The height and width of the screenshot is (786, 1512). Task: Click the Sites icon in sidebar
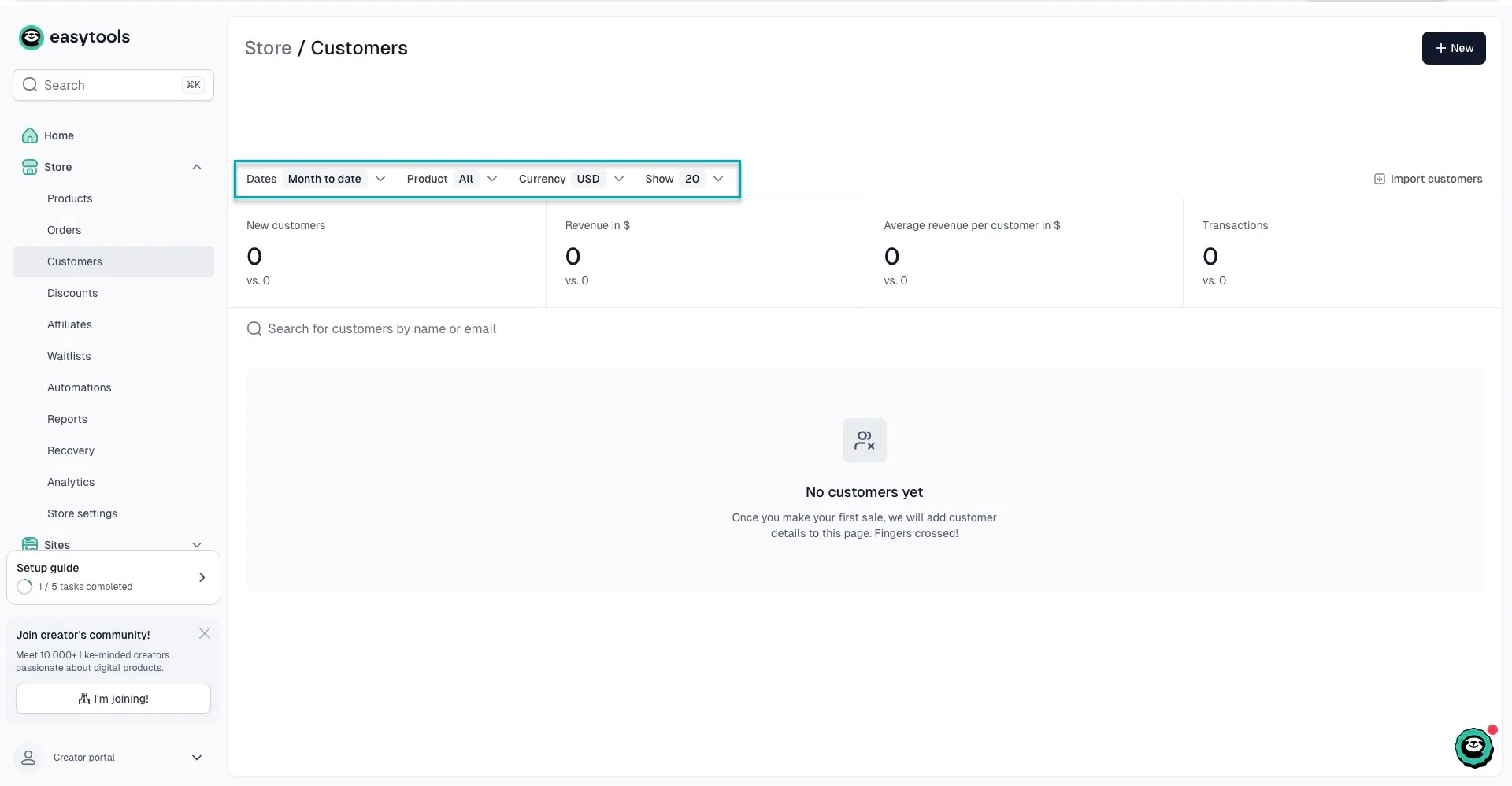30,544
